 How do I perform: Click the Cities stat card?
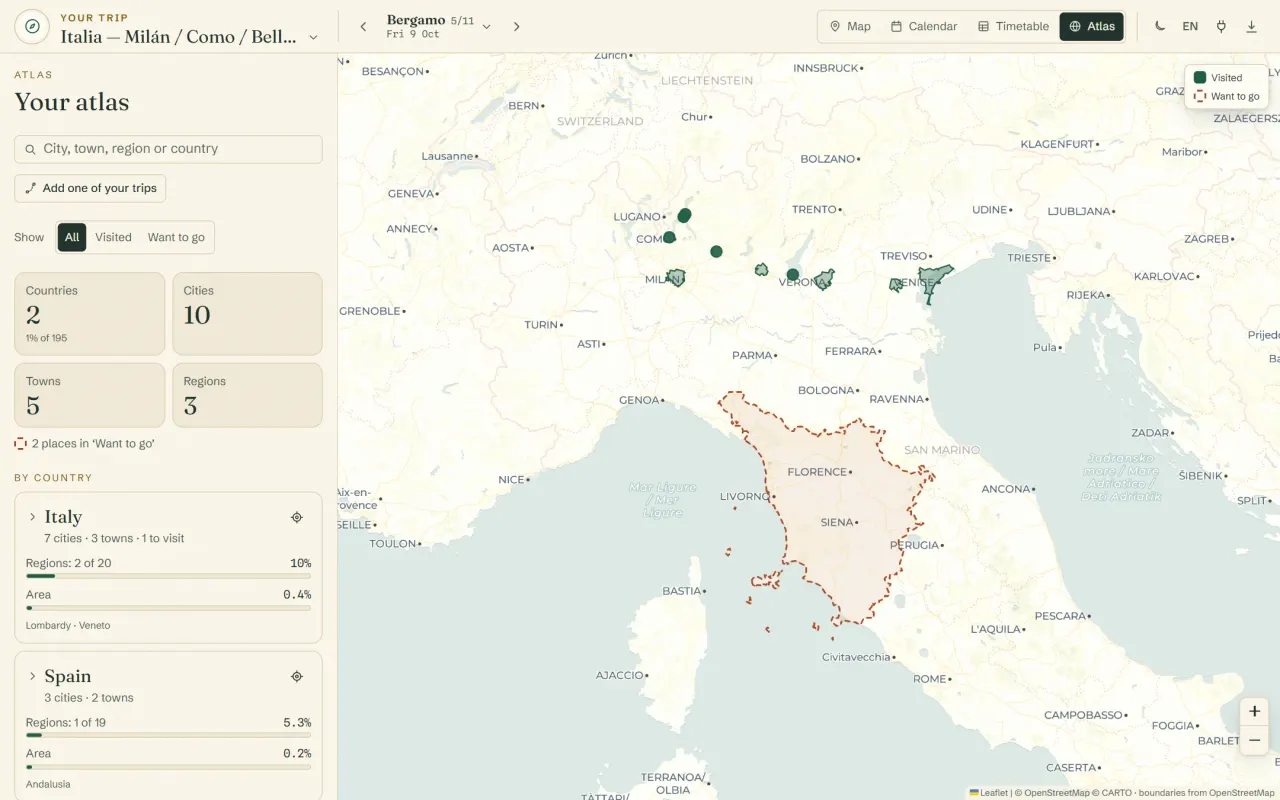[x=247, y=314]
